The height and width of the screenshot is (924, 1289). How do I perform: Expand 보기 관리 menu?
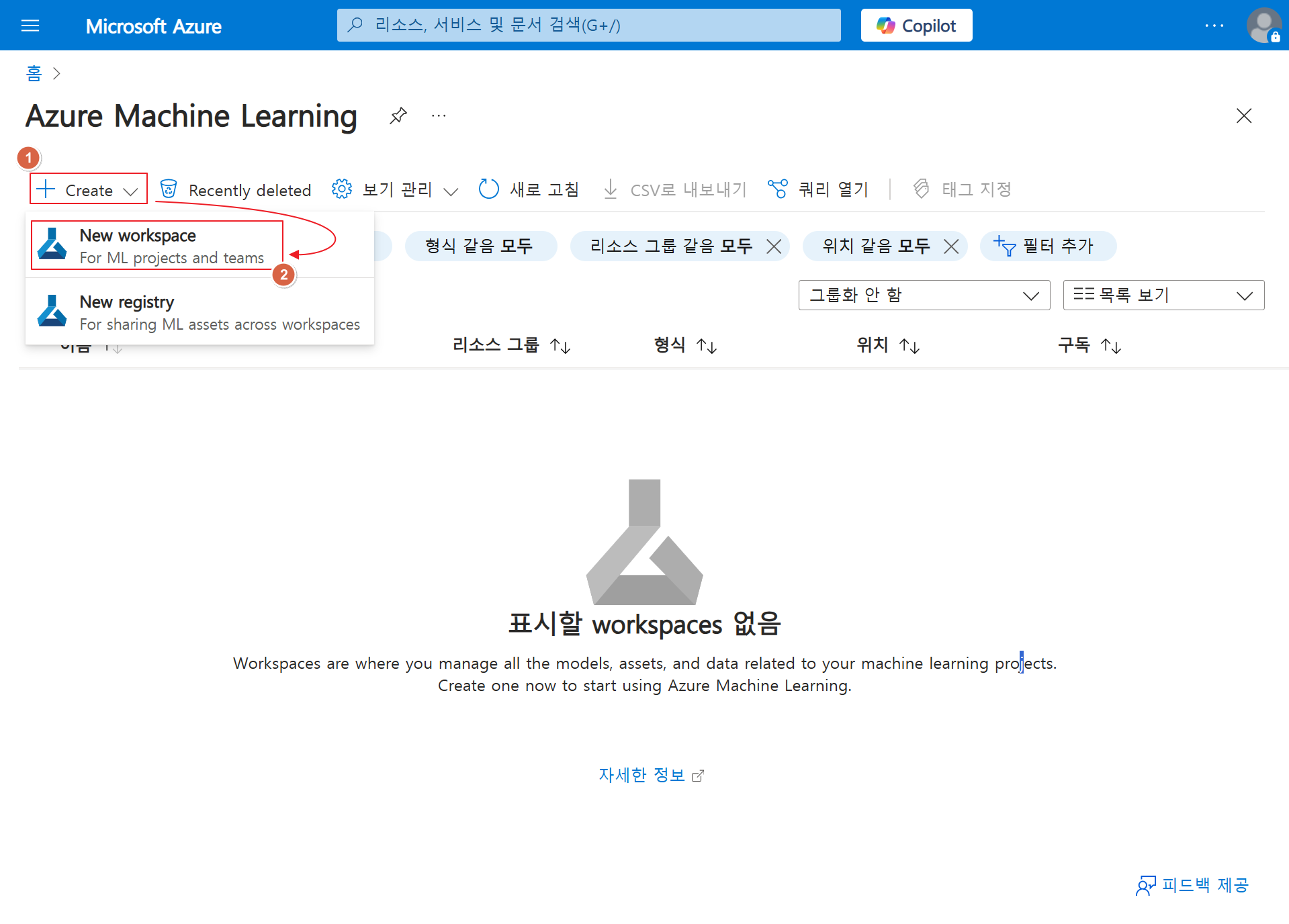click(x=395, y=190)
